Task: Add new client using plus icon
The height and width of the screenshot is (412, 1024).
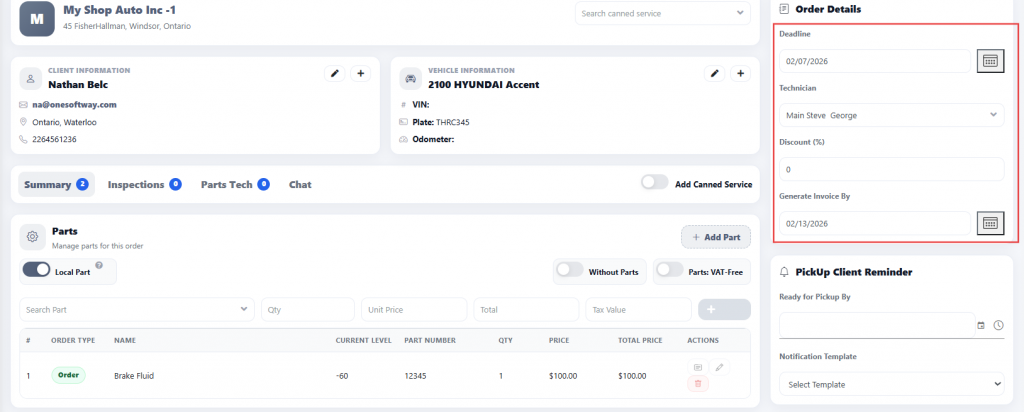Action: [x=361, y=73]
